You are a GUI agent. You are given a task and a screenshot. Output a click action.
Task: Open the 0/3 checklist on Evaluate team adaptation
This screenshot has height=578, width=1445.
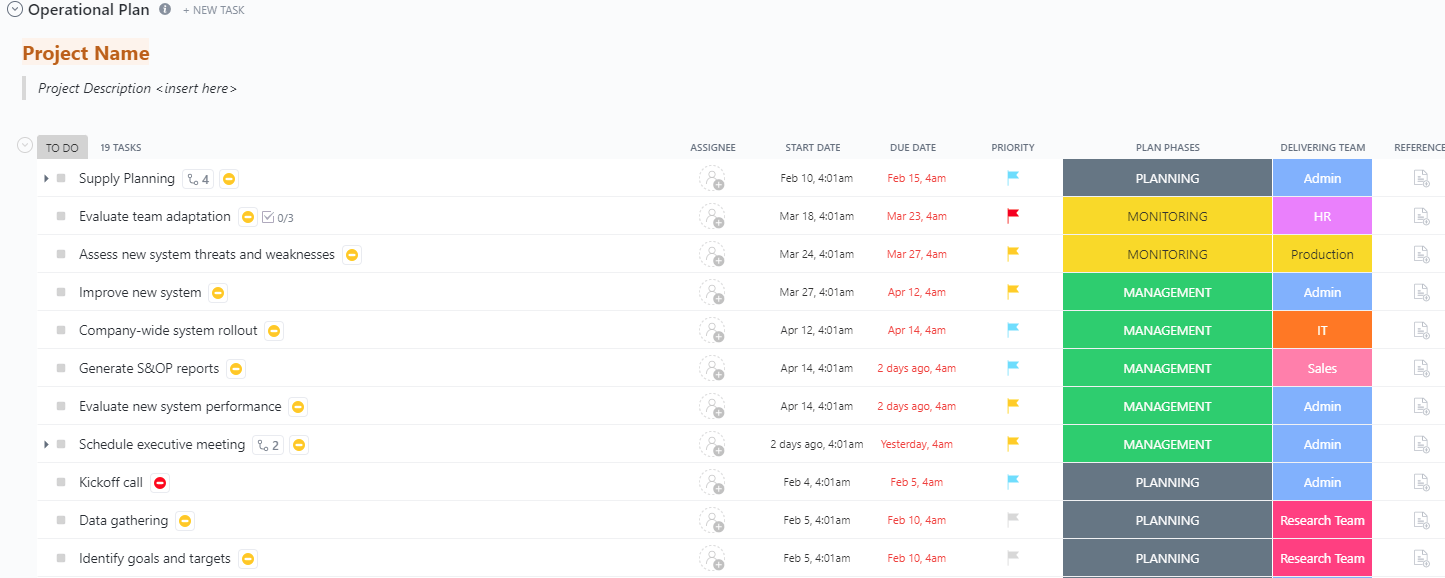277,217
